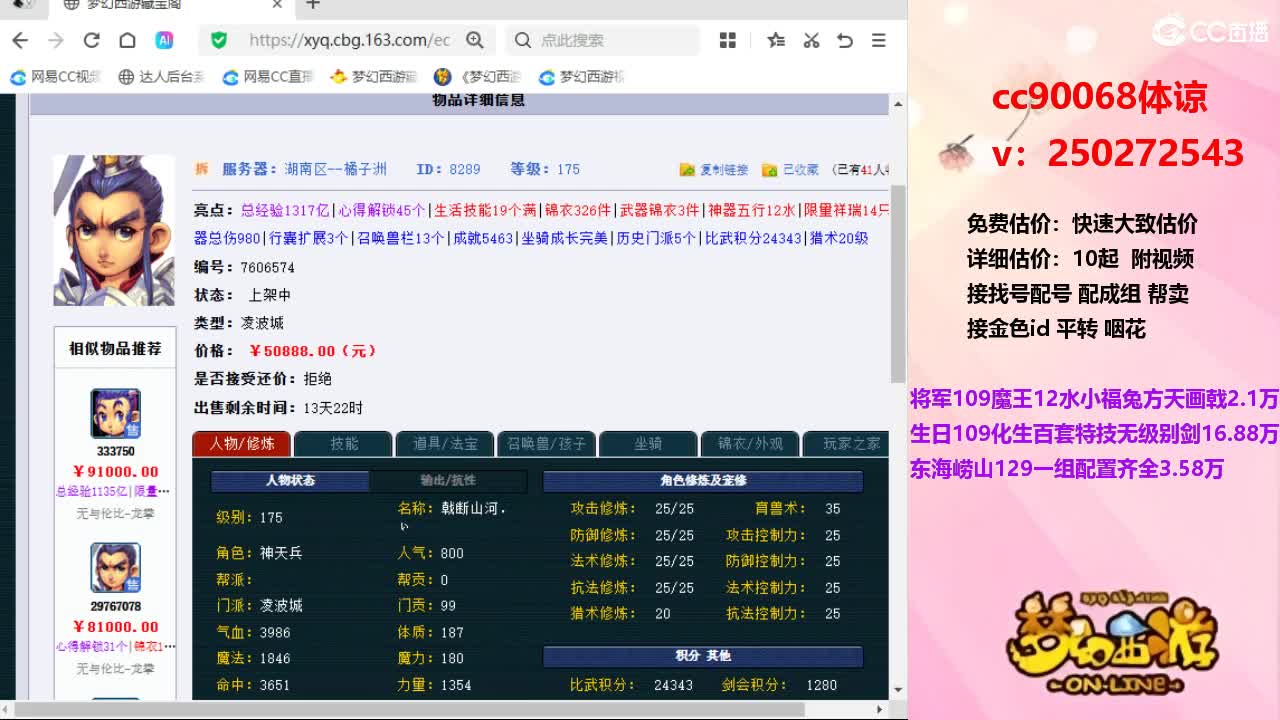Viewport: 1280px width, 720px height.
Task: Open the 网易CC直播 bookmark
Action: pyautogui.click(x=268, y=77)
